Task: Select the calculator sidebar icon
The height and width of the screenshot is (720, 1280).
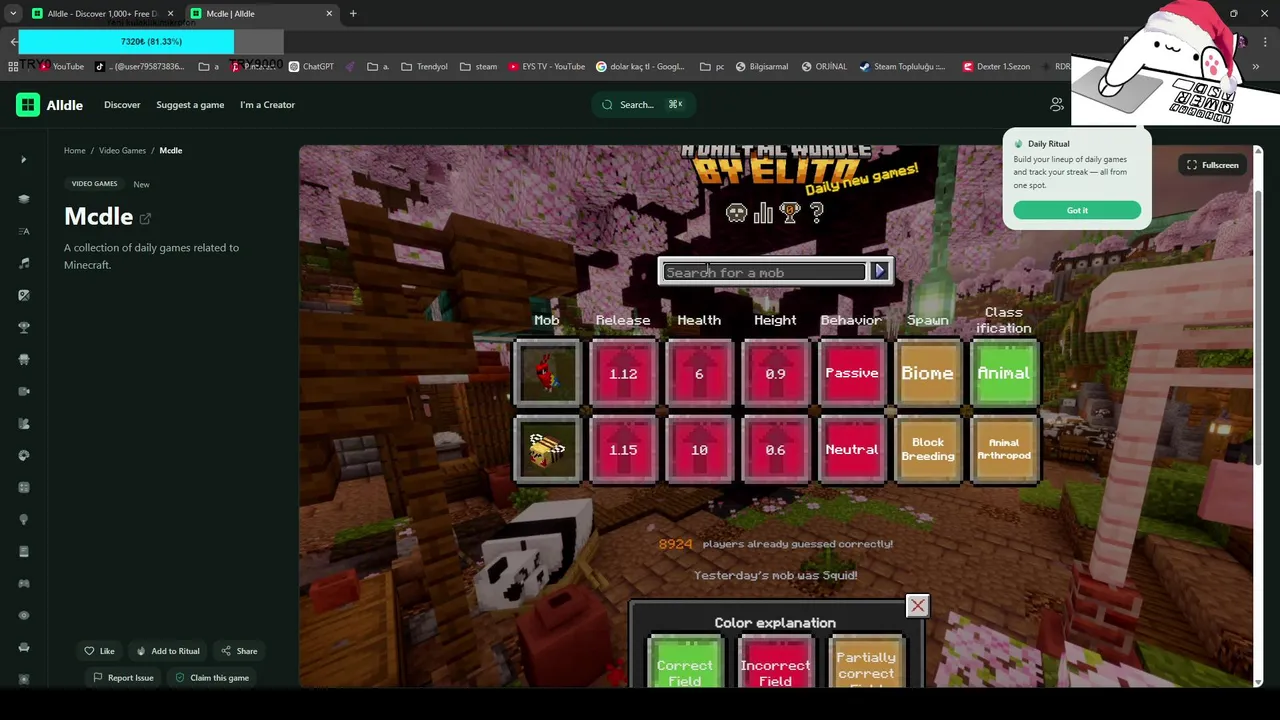Action: [24, 487]
